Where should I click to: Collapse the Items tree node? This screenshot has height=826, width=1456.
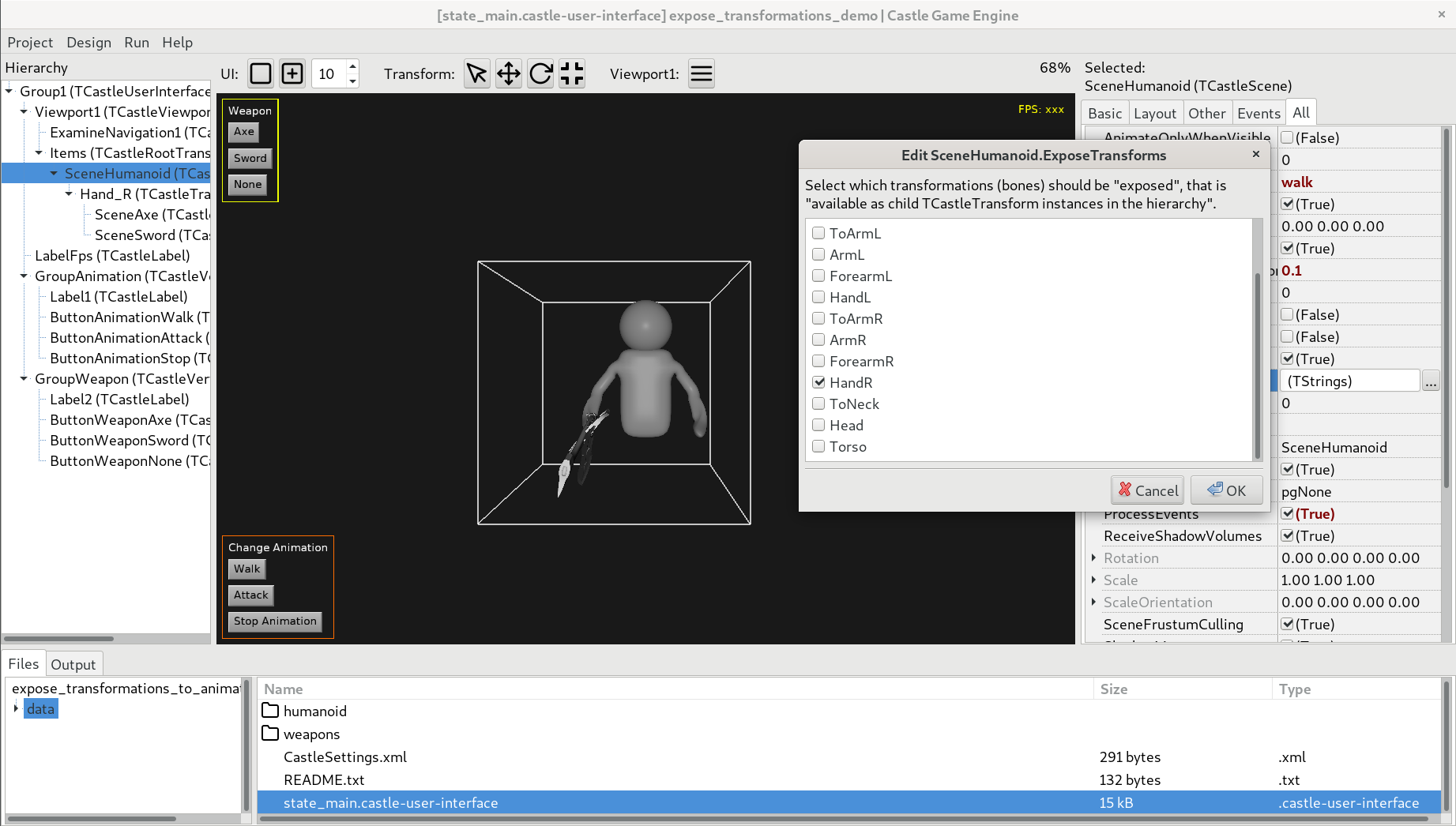(x=39, y=152)
